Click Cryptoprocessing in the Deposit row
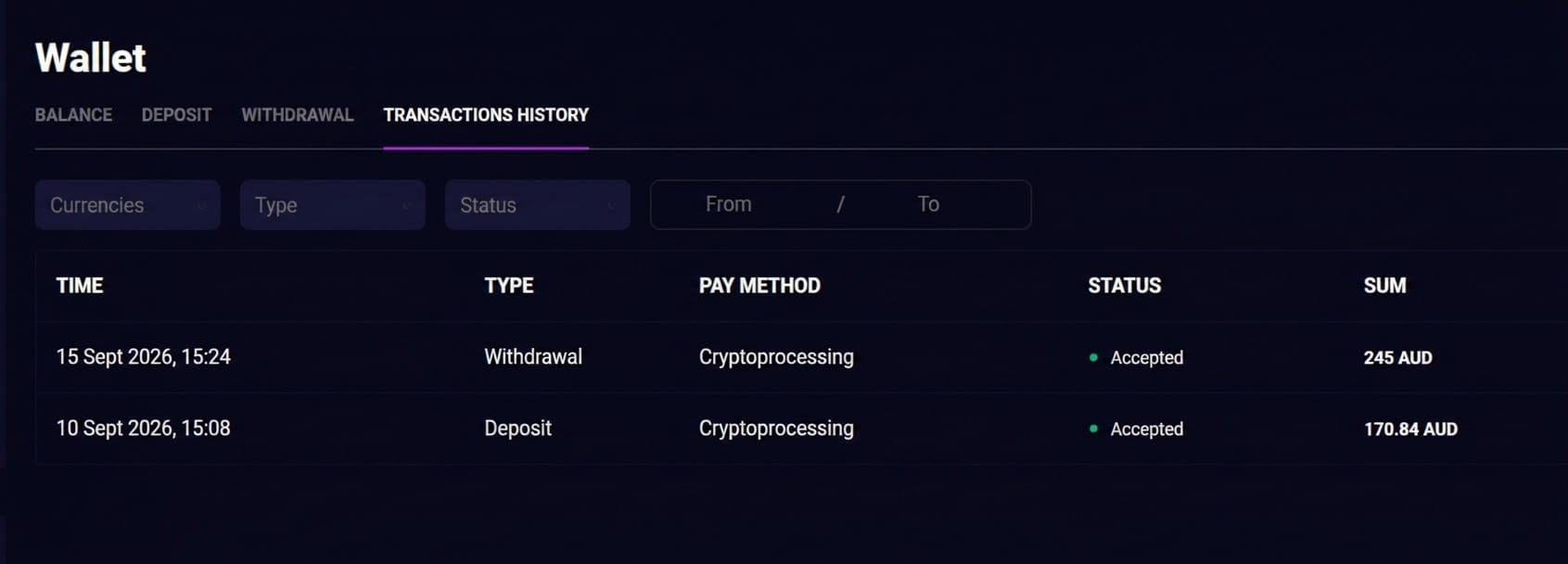The height and width of the screenshot is (564, 1568). pos(776,429)
